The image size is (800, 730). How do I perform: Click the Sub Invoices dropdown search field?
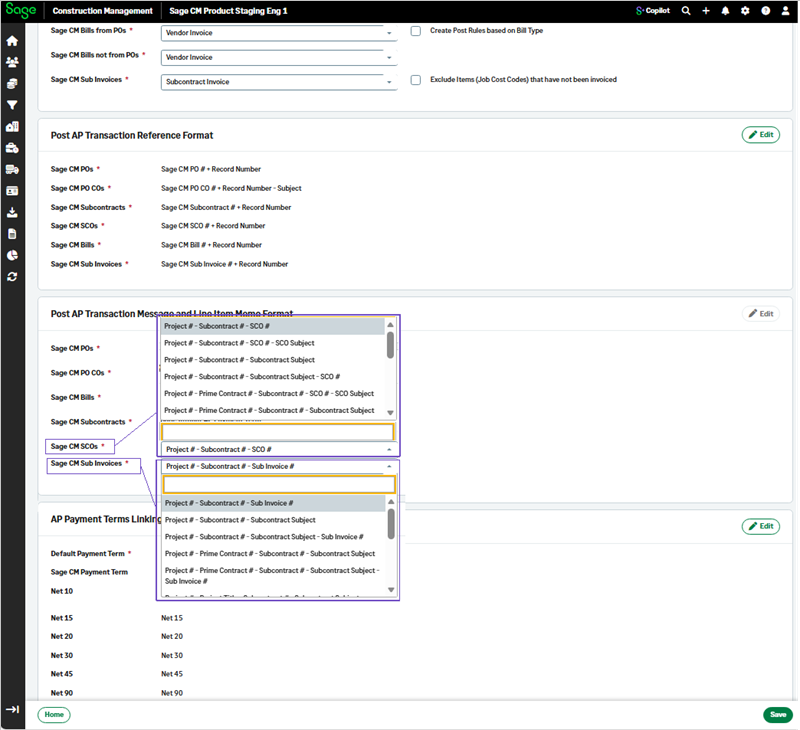279,484
